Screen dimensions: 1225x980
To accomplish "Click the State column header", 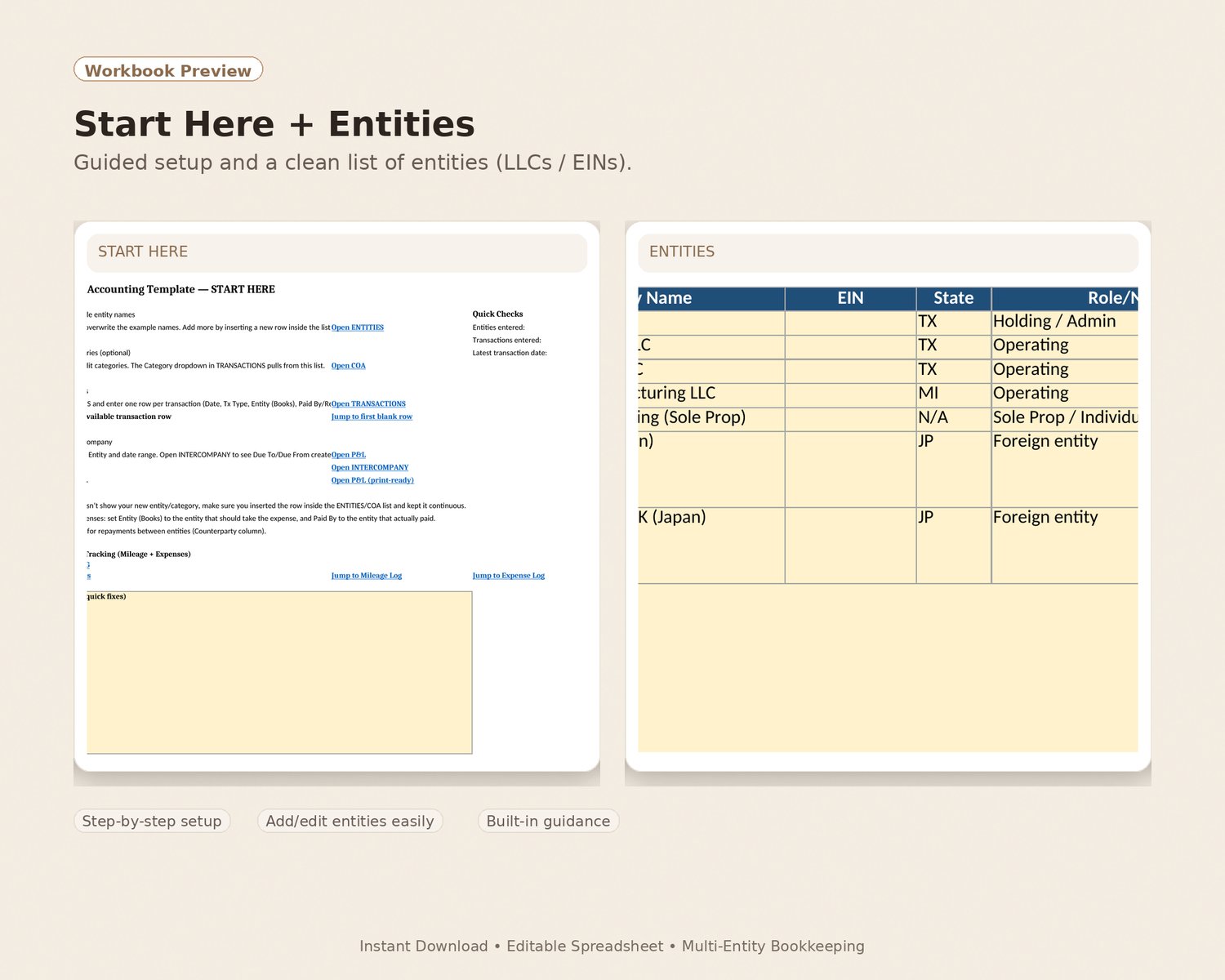I will [x=954, y=298].
